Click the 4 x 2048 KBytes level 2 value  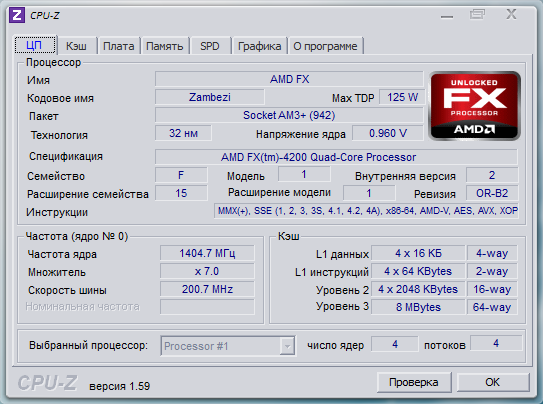(418, 289)
